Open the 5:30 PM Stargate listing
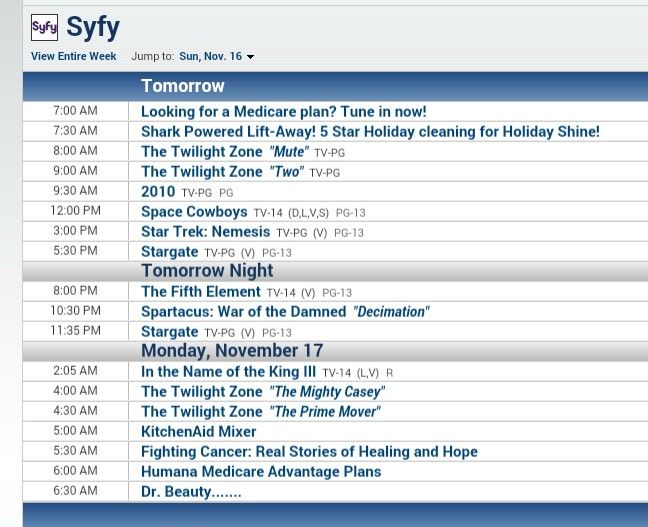This screenshot has height=527, width=648. coord(169,252)
